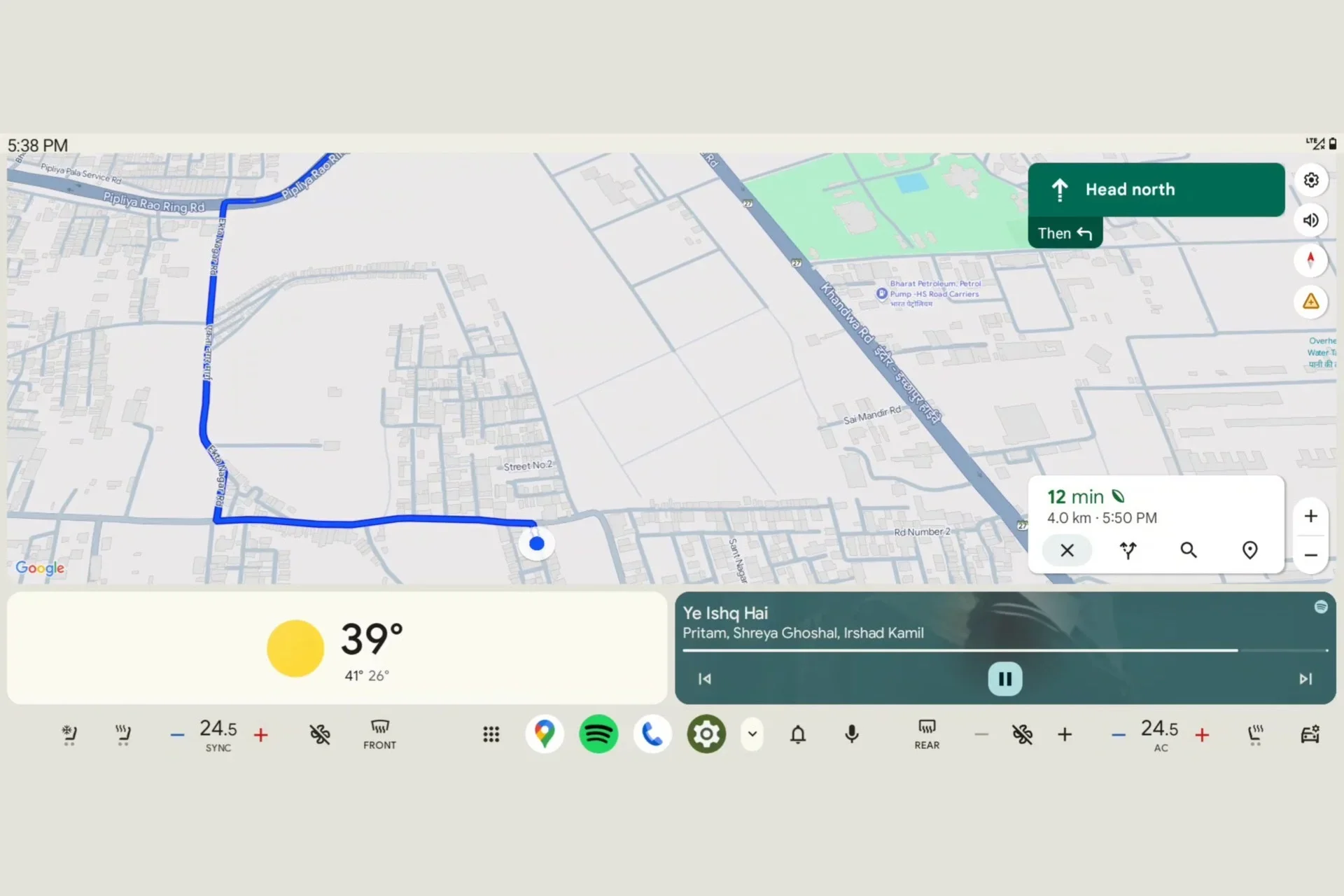The height and width of the screenshot is (896, 1344).
Task: Increase AC temperature with the plus
Action: 1203,734
